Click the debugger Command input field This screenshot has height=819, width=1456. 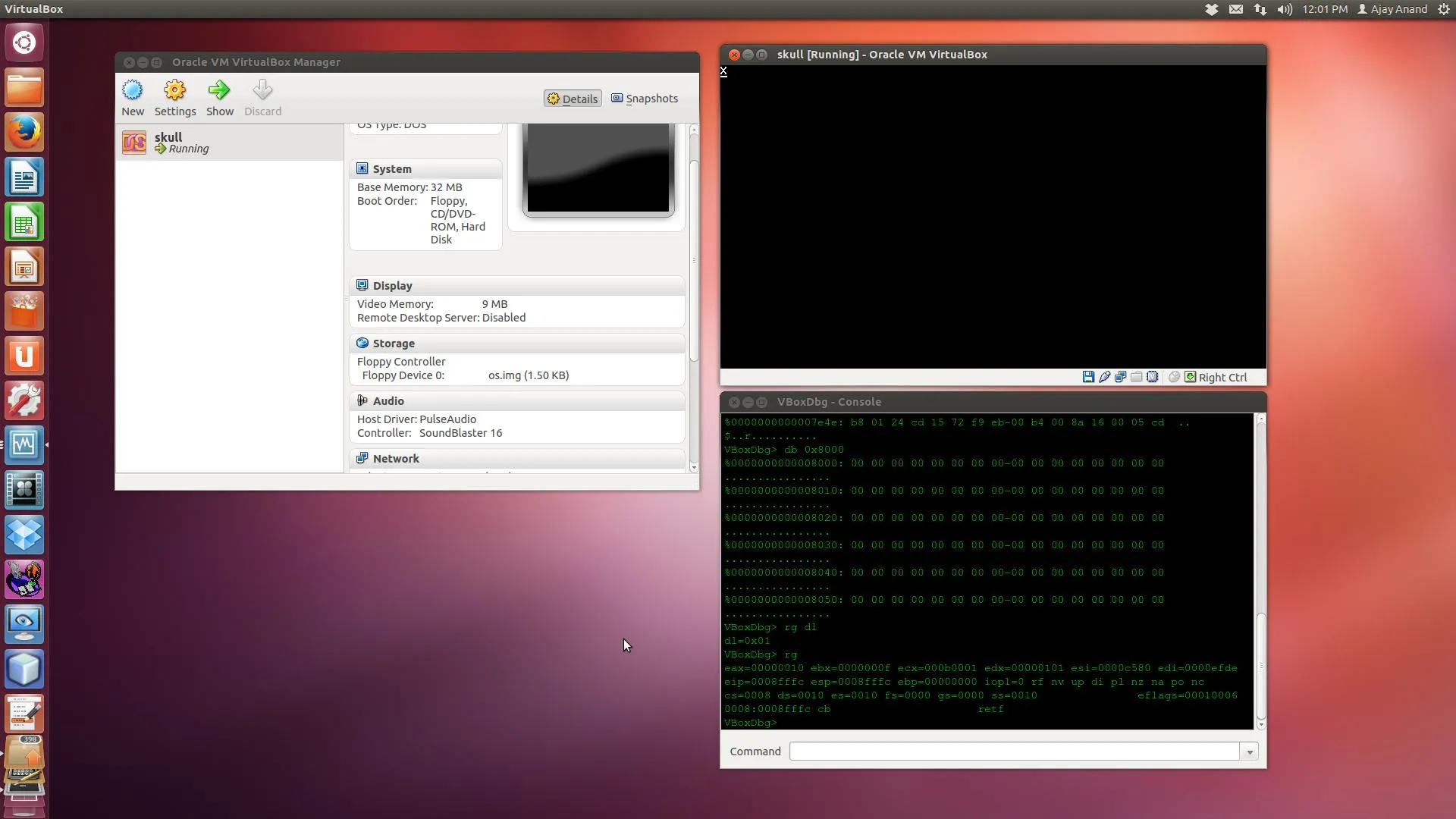point(1014,752)
